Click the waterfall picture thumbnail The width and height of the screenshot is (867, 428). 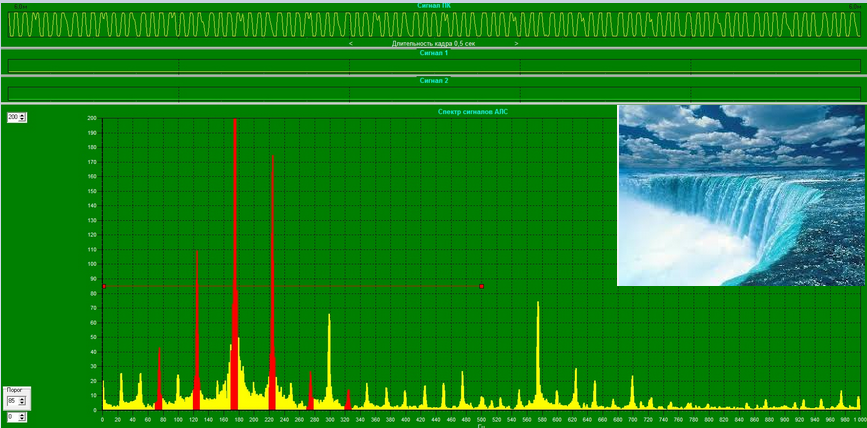point(738,195)
